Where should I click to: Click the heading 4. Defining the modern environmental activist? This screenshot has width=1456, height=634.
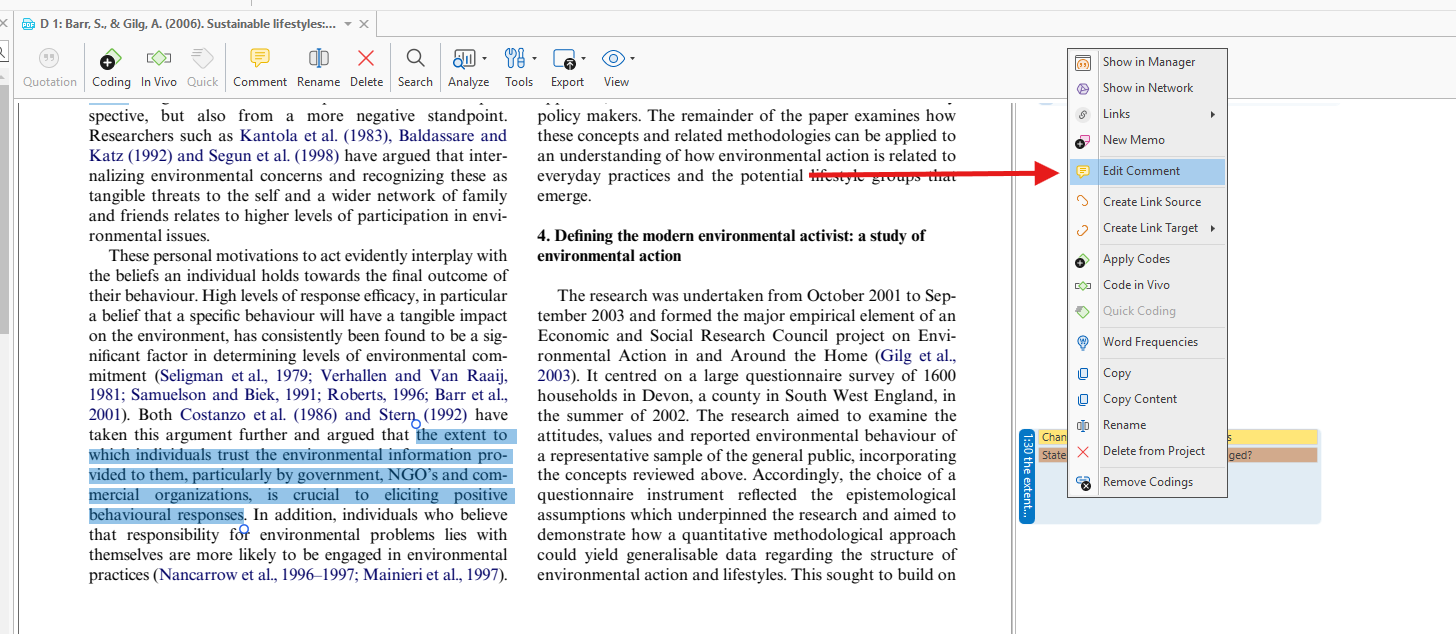pos(731,246)
